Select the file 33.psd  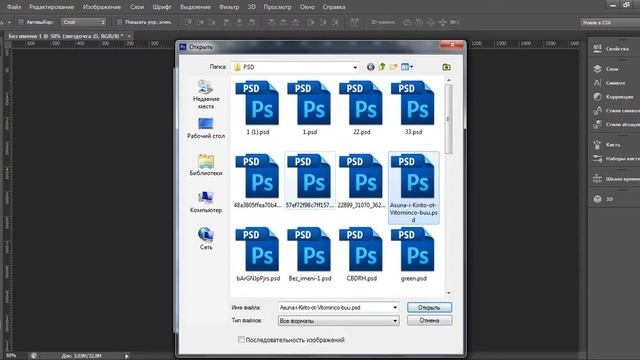point(413,108)
